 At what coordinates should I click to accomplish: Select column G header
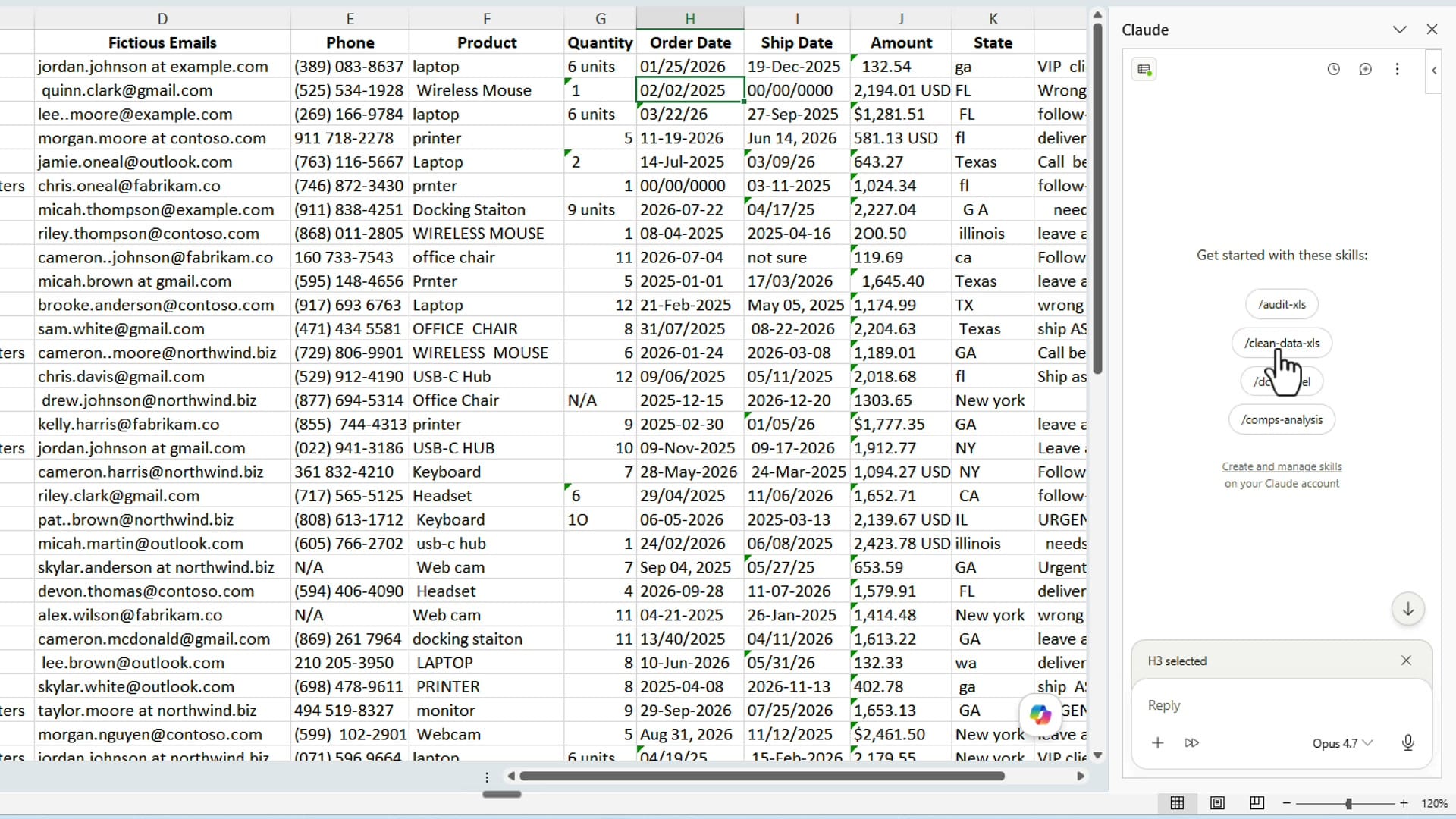coord(600,18)
